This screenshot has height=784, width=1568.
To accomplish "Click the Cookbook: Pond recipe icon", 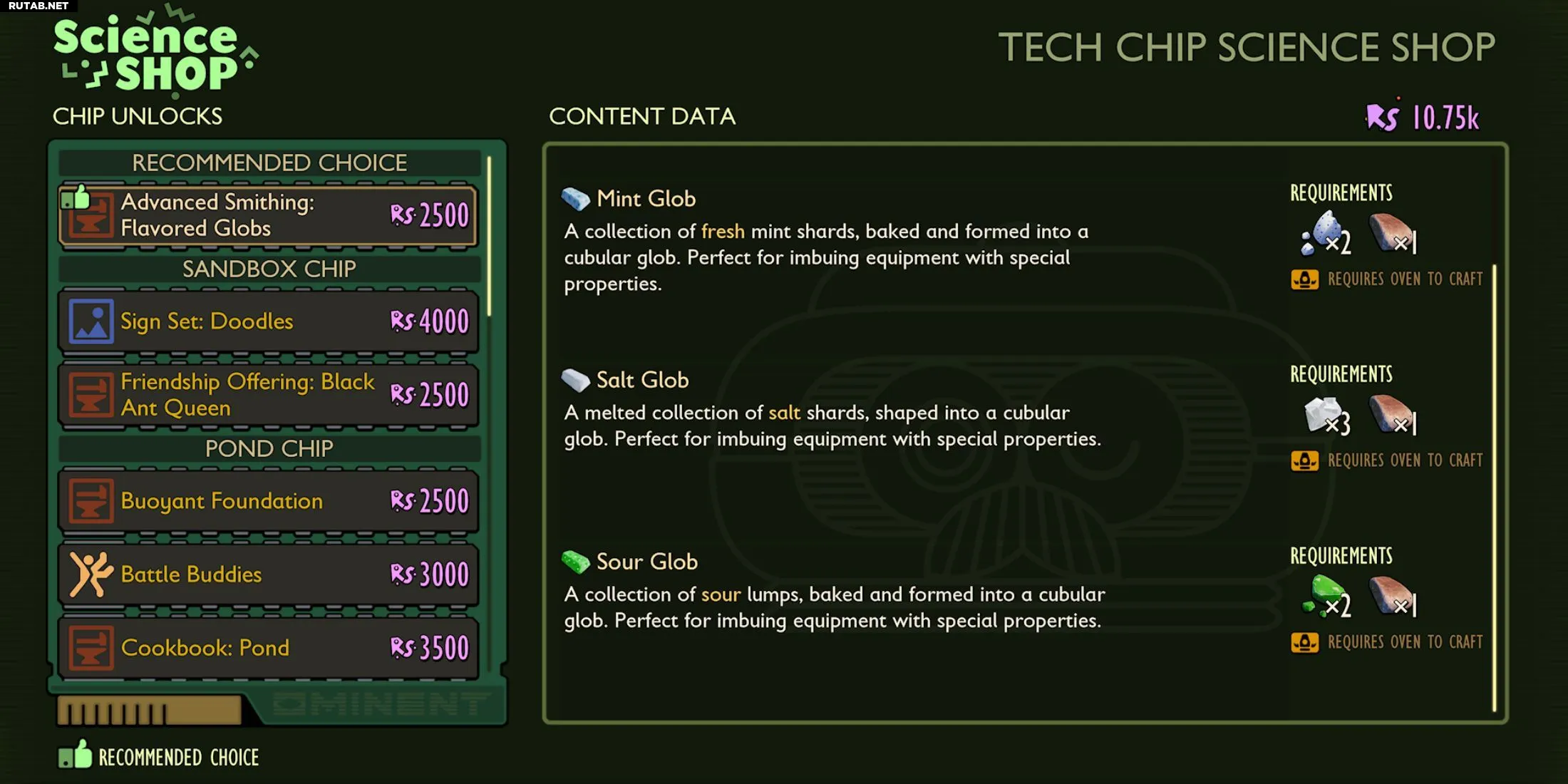I will click(91, 648).
